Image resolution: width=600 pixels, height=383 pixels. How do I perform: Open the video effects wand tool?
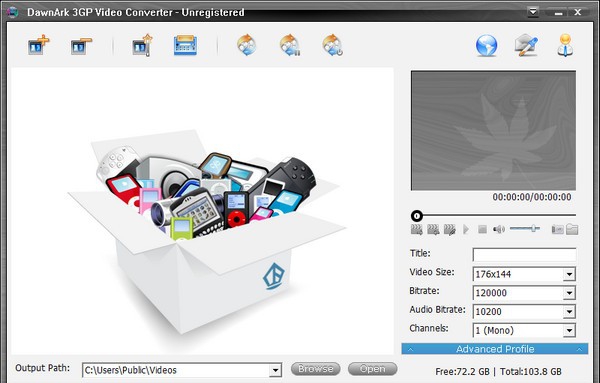143,45
